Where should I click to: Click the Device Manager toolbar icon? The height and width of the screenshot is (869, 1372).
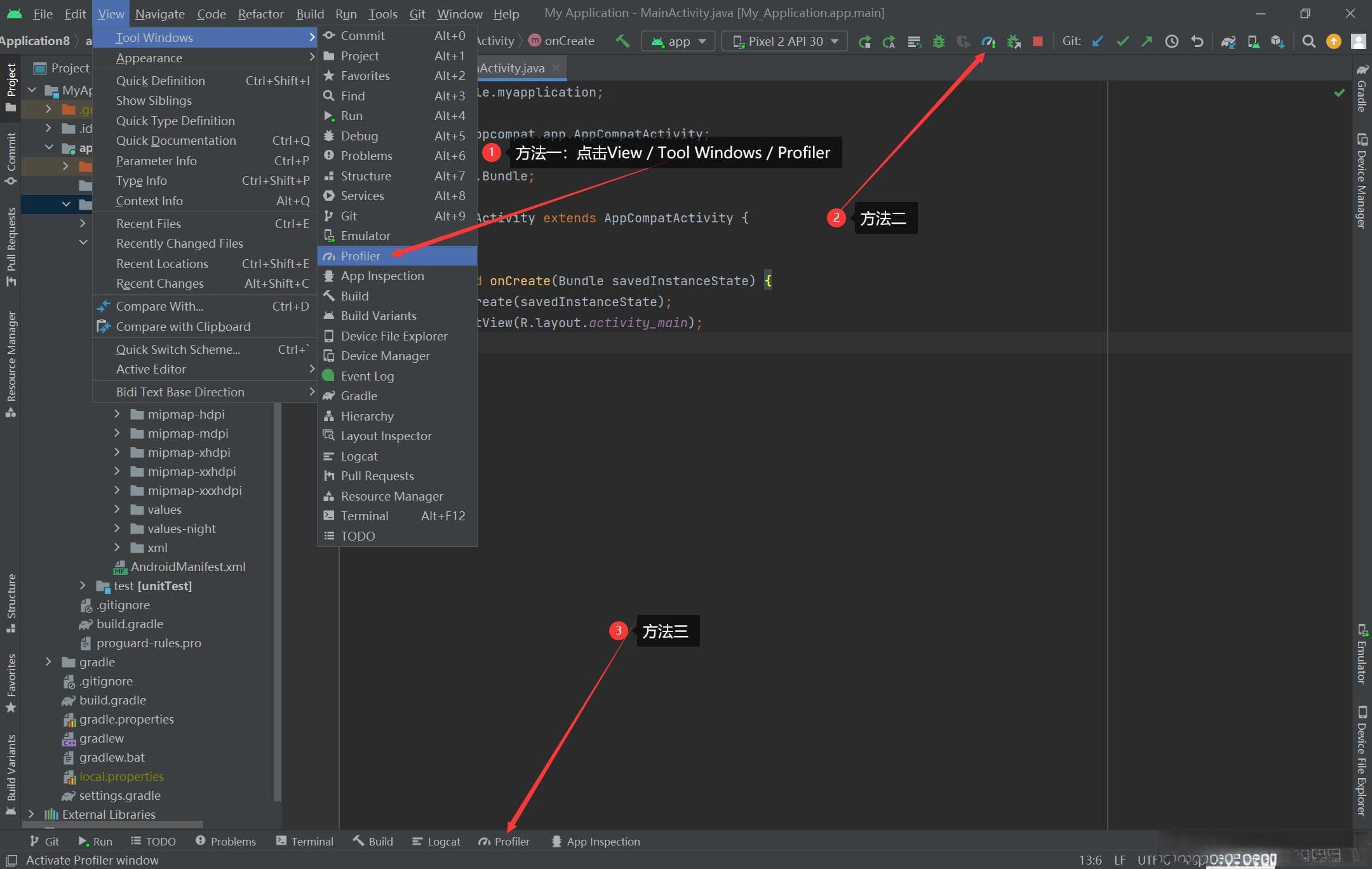pos(1253,41)
